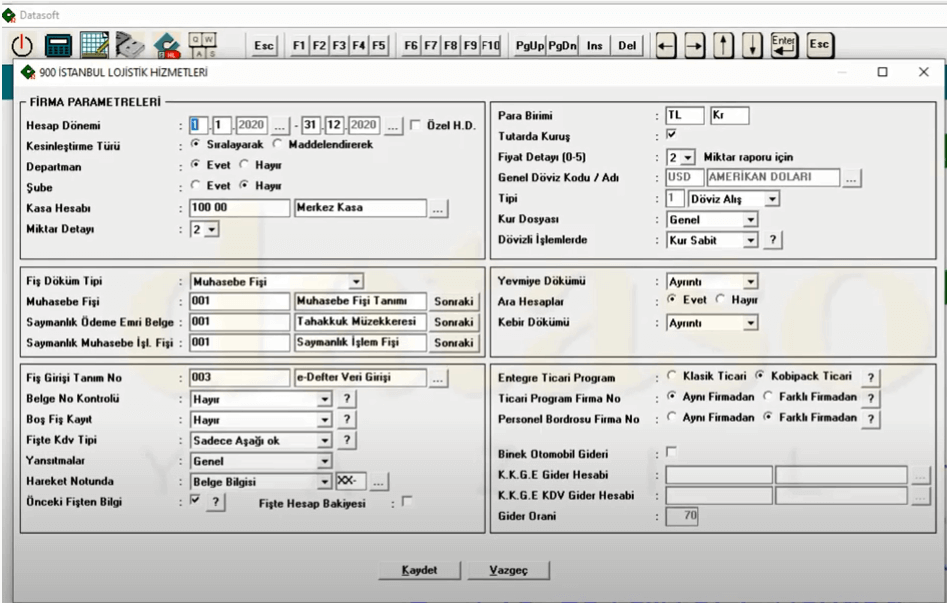Open the QWAS on-screen keyboard icon
This screenshot has width=947, height=603.
(202, 45)
